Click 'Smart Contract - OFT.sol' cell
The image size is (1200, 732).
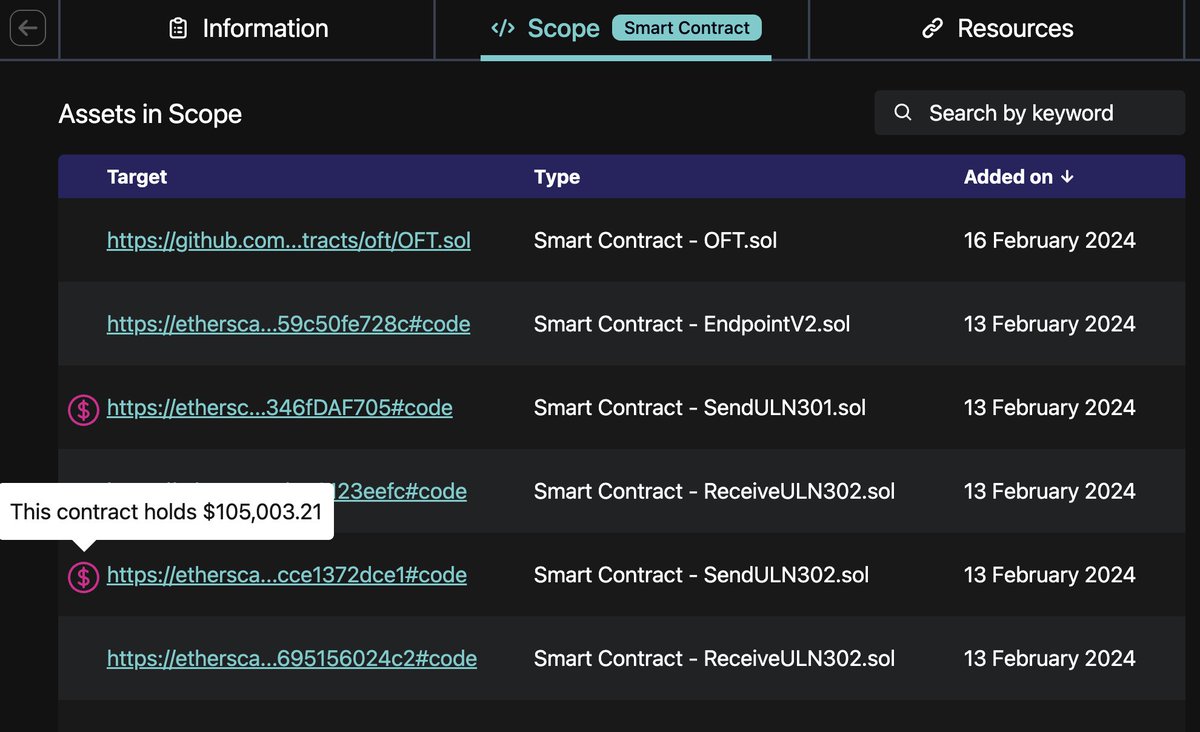655,241
